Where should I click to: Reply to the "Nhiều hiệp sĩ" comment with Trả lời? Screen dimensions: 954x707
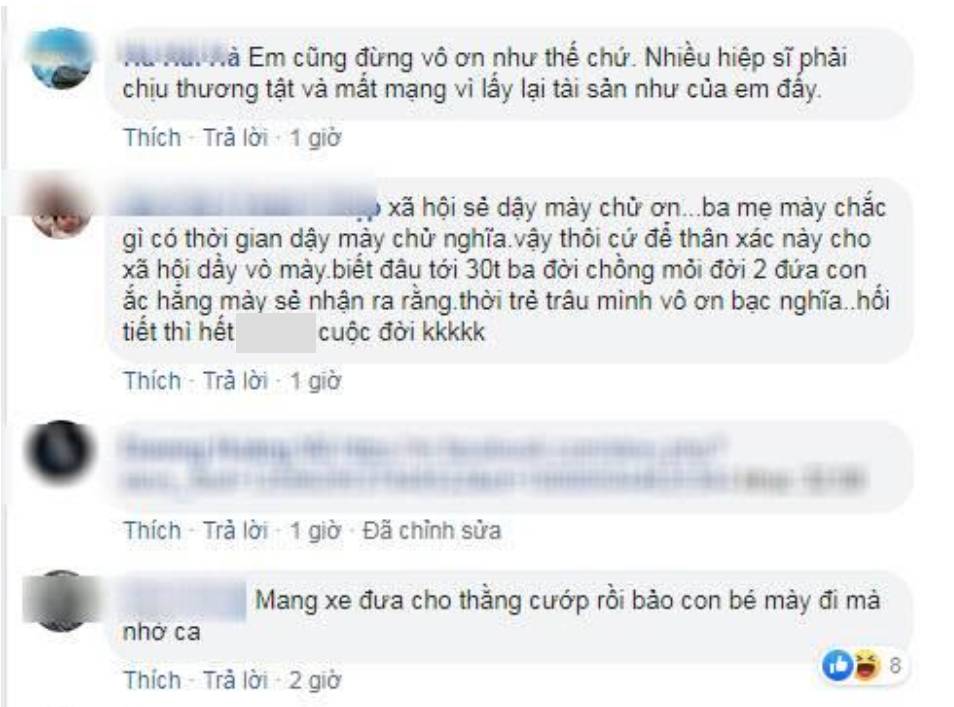point(235,138)
